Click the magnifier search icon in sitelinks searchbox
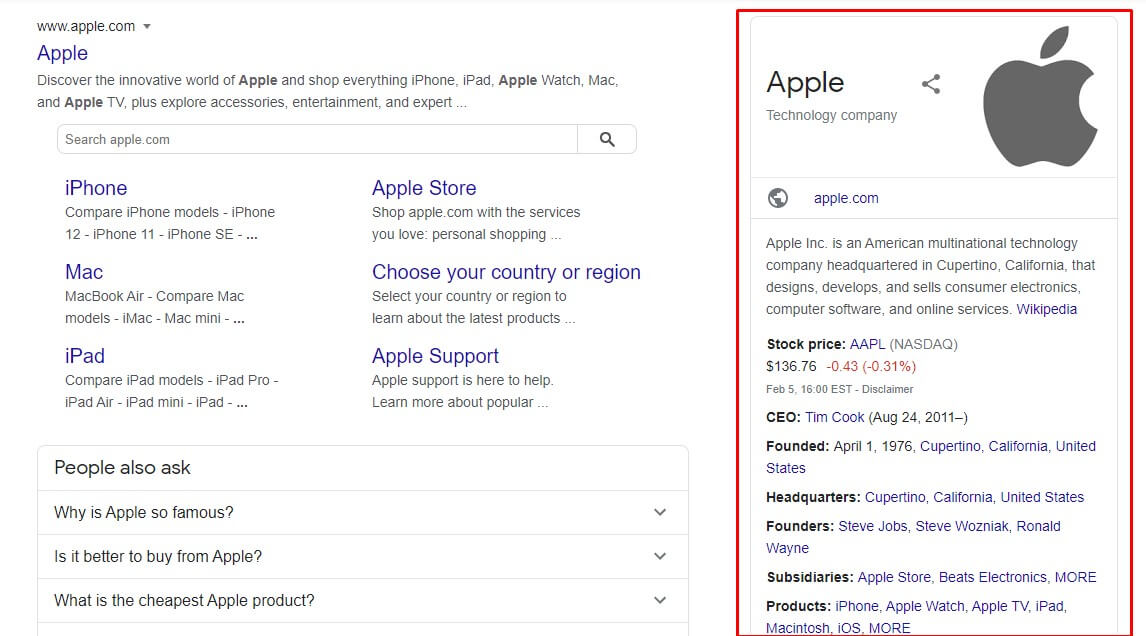Screen dimensions: 1146x636 pos(607,140)
